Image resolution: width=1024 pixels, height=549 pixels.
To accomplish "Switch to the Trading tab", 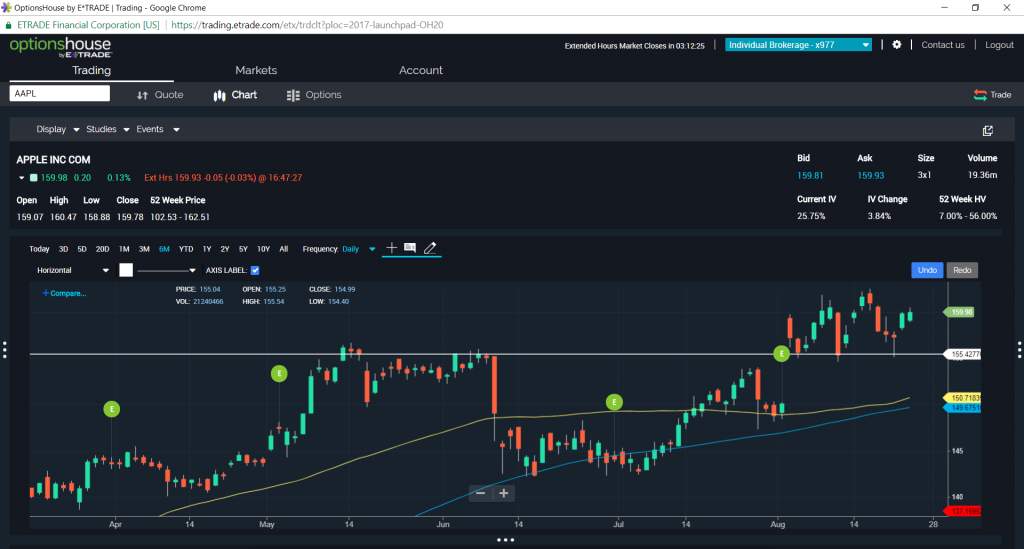I will (91, 71).
